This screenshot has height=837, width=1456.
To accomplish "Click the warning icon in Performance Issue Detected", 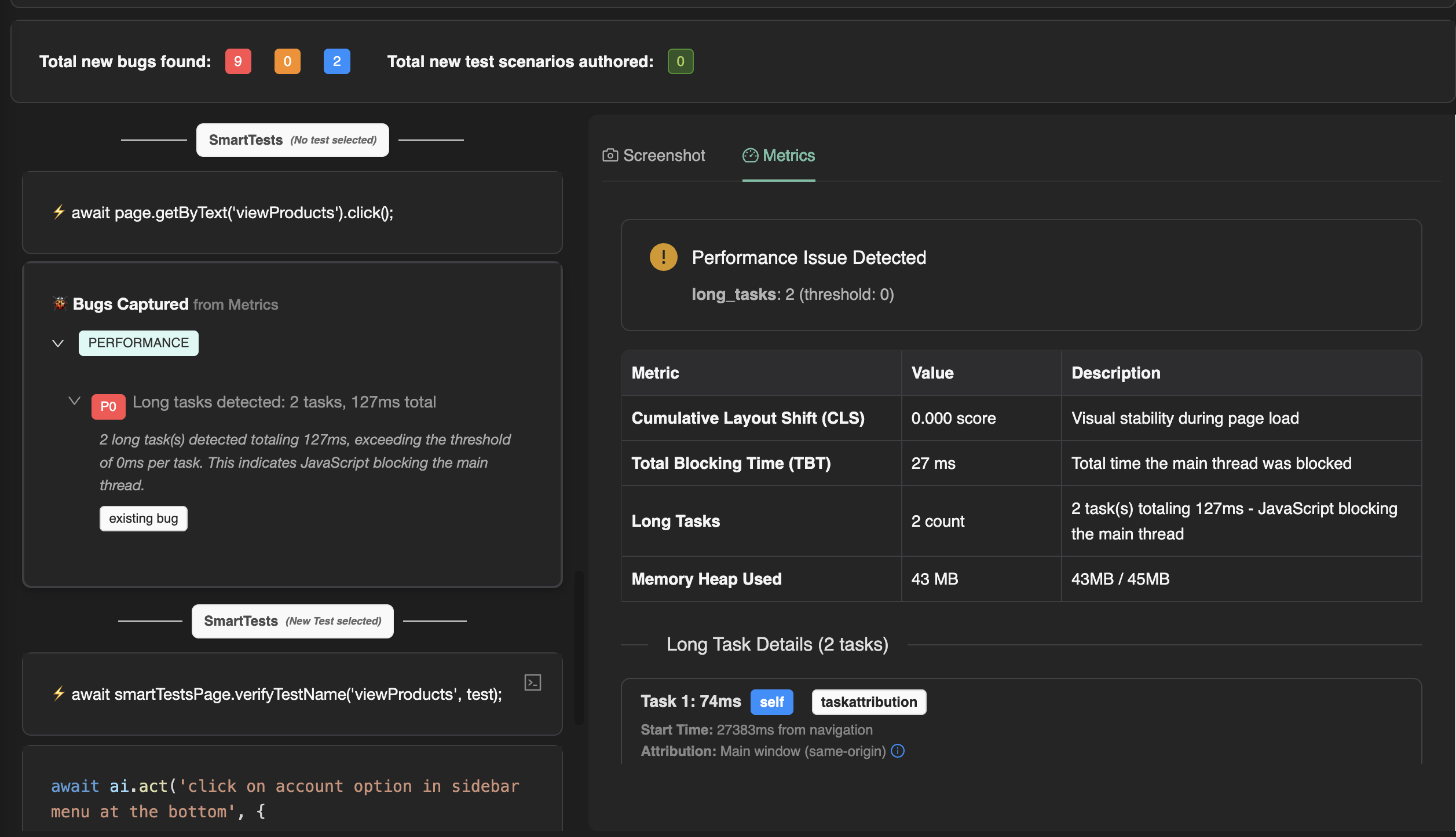I will [x=663, y=257].
